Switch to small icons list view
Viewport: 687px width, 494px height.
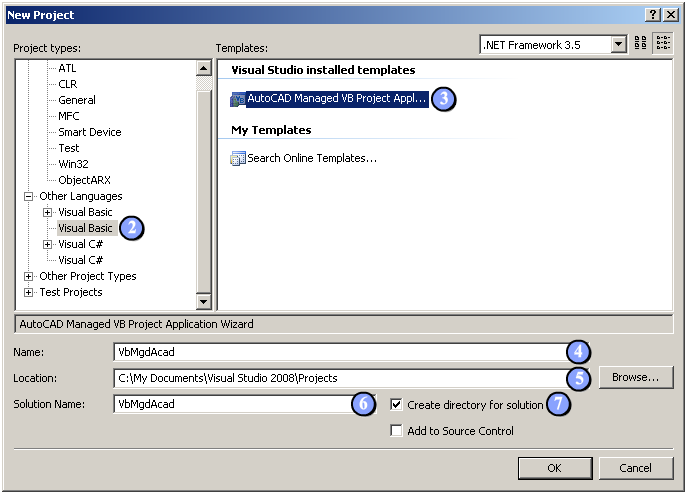coord(663,43)
